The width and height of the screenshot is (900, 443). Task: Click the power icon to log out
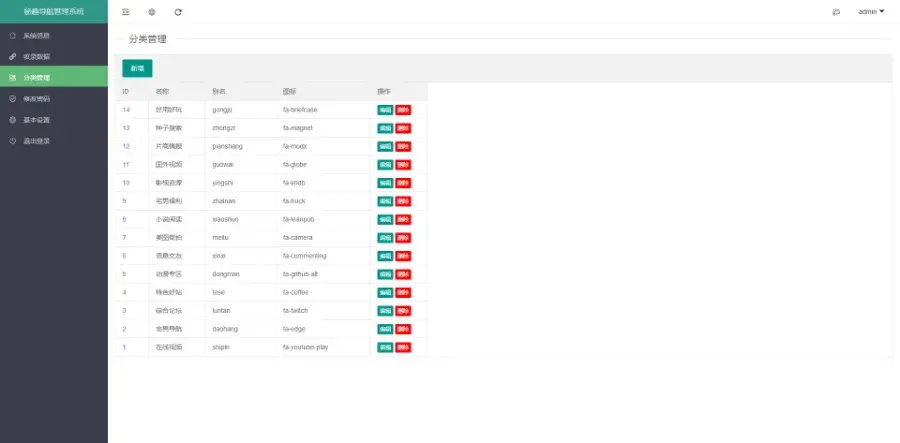(x=13, y=141)
